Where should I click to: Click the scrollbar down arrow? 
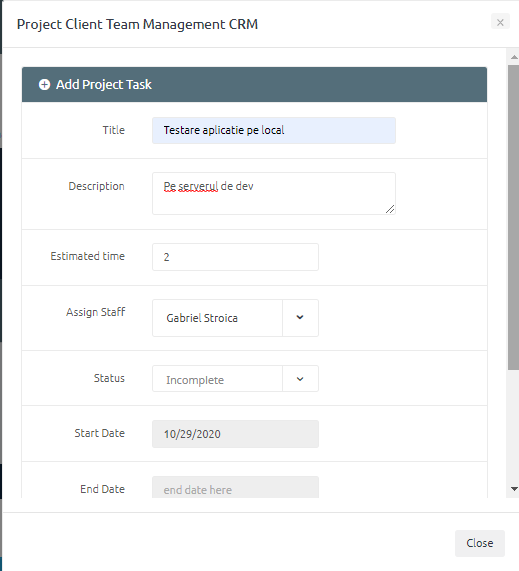pyautogui.click(x=514, y=489)
